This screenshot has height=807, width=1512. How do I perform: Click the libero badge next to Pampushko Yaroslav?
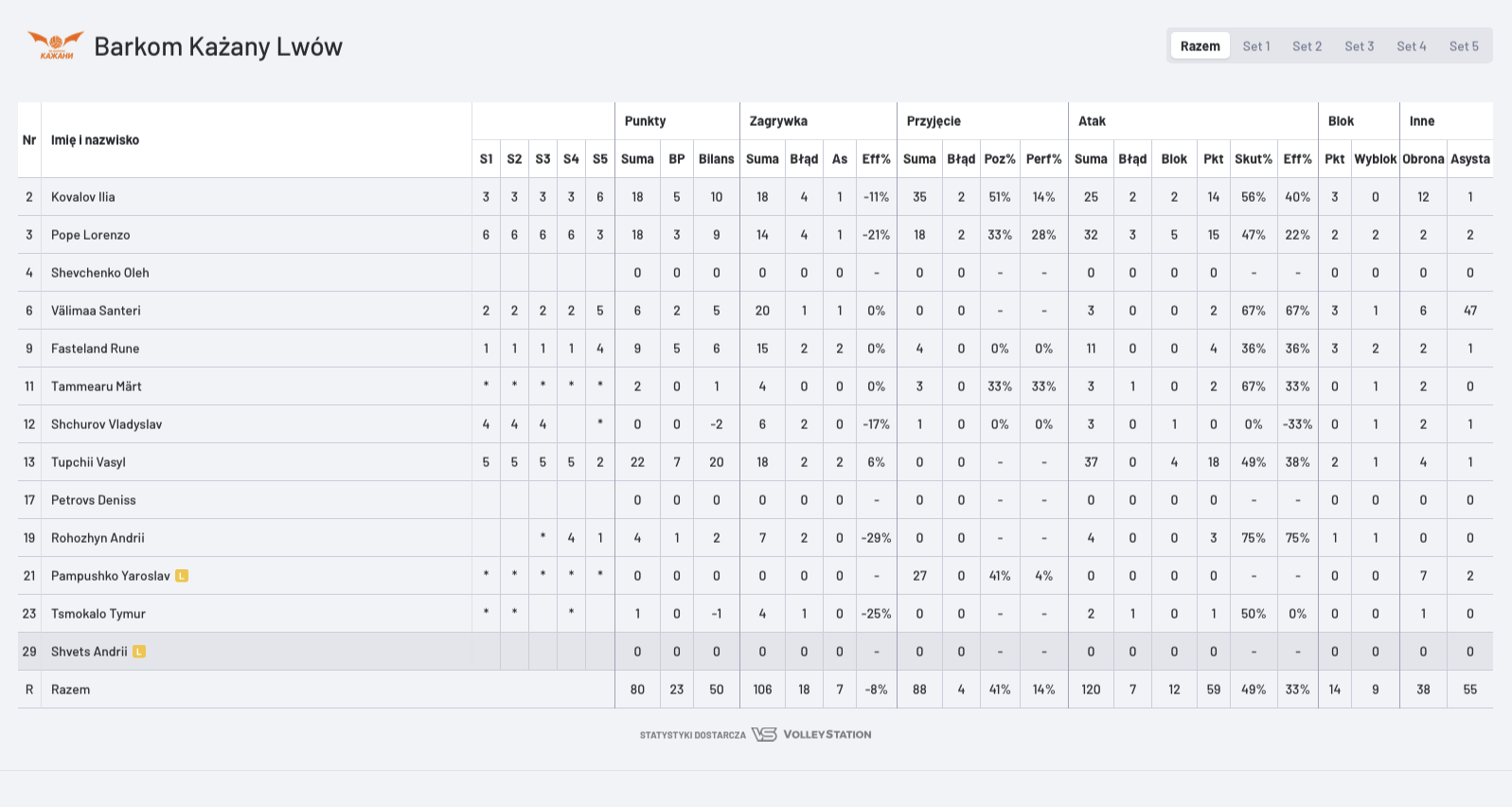(182, 576)
